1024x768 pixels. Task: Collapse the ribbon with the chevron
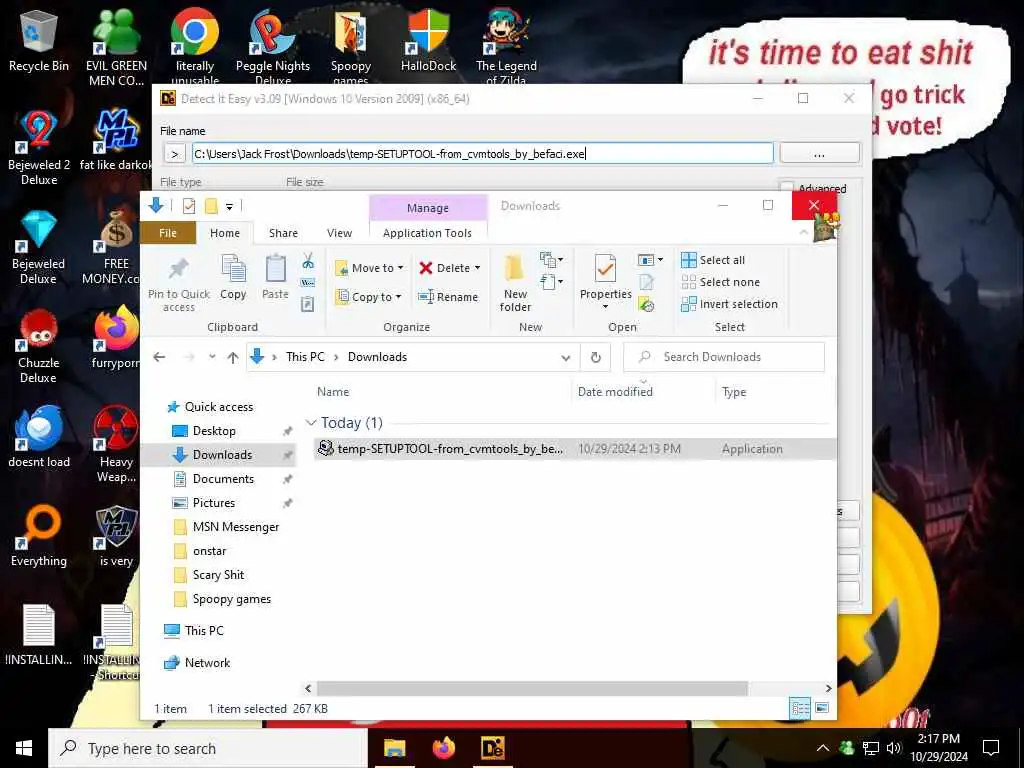pyautogui.click(x=803, y=232)
